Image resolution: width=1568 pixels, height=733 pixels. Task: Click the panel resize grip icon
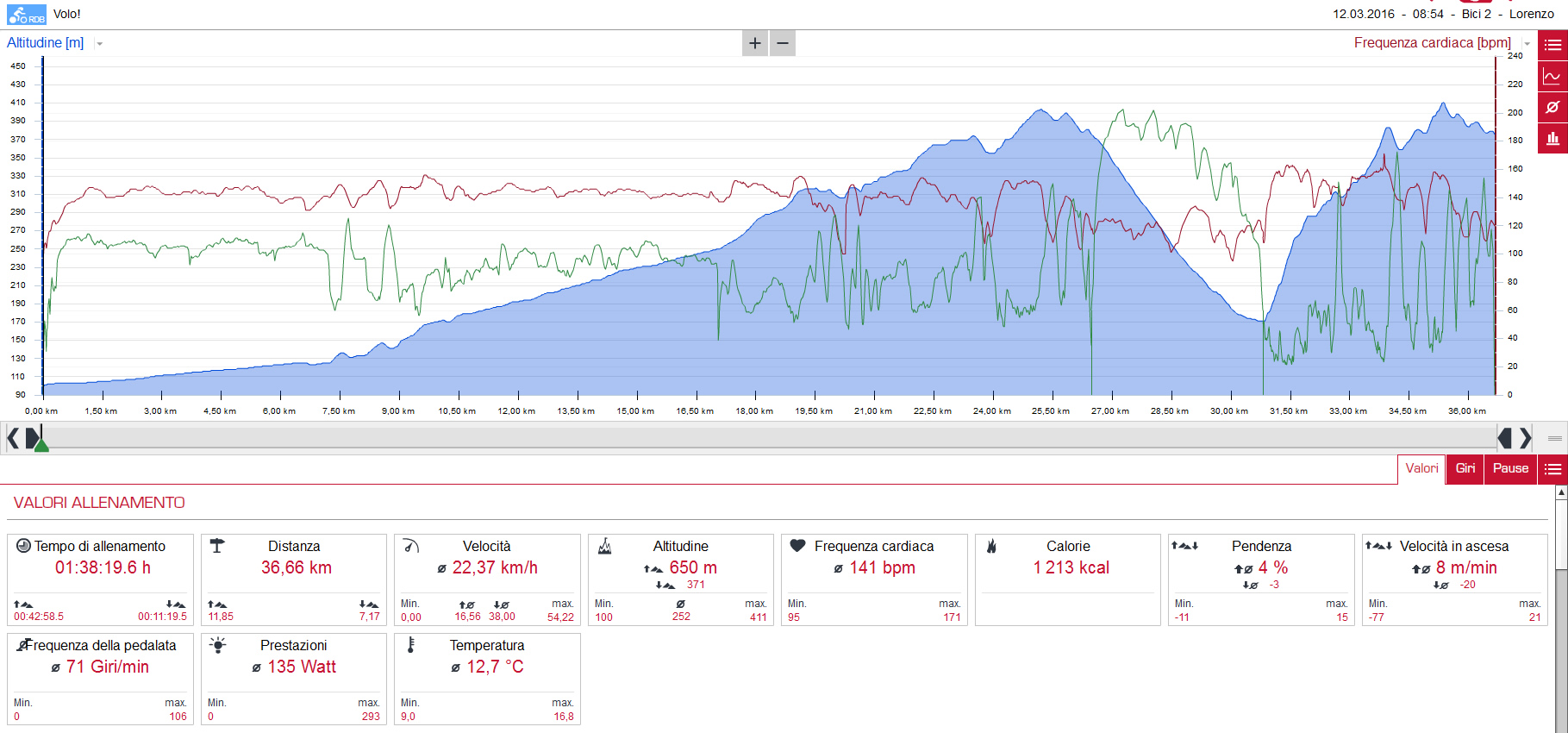(x=1555, y=439)
